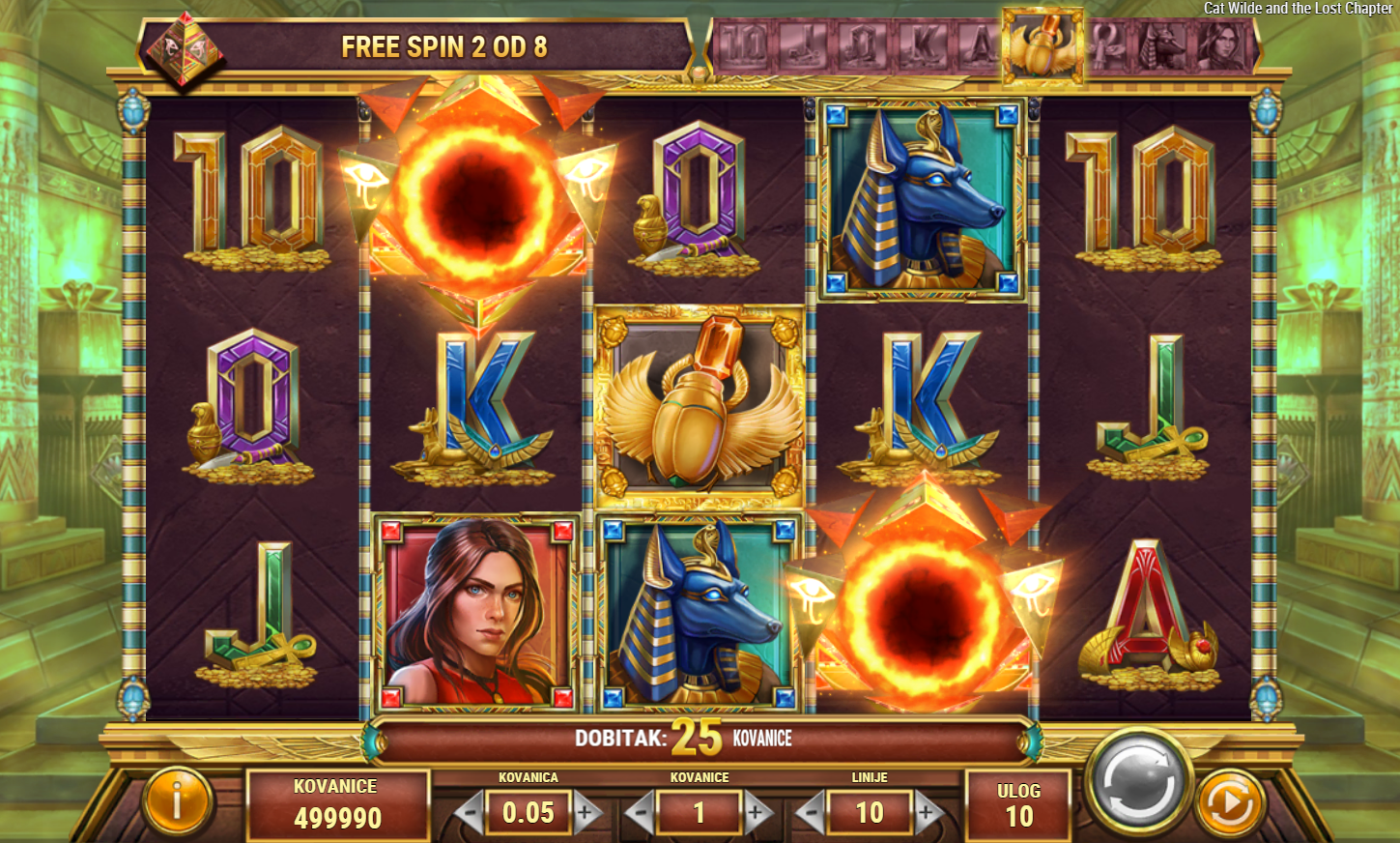The image size is (1400, 843).
Task: Click the golden scarab symbol on center reel
Action: 699,408
